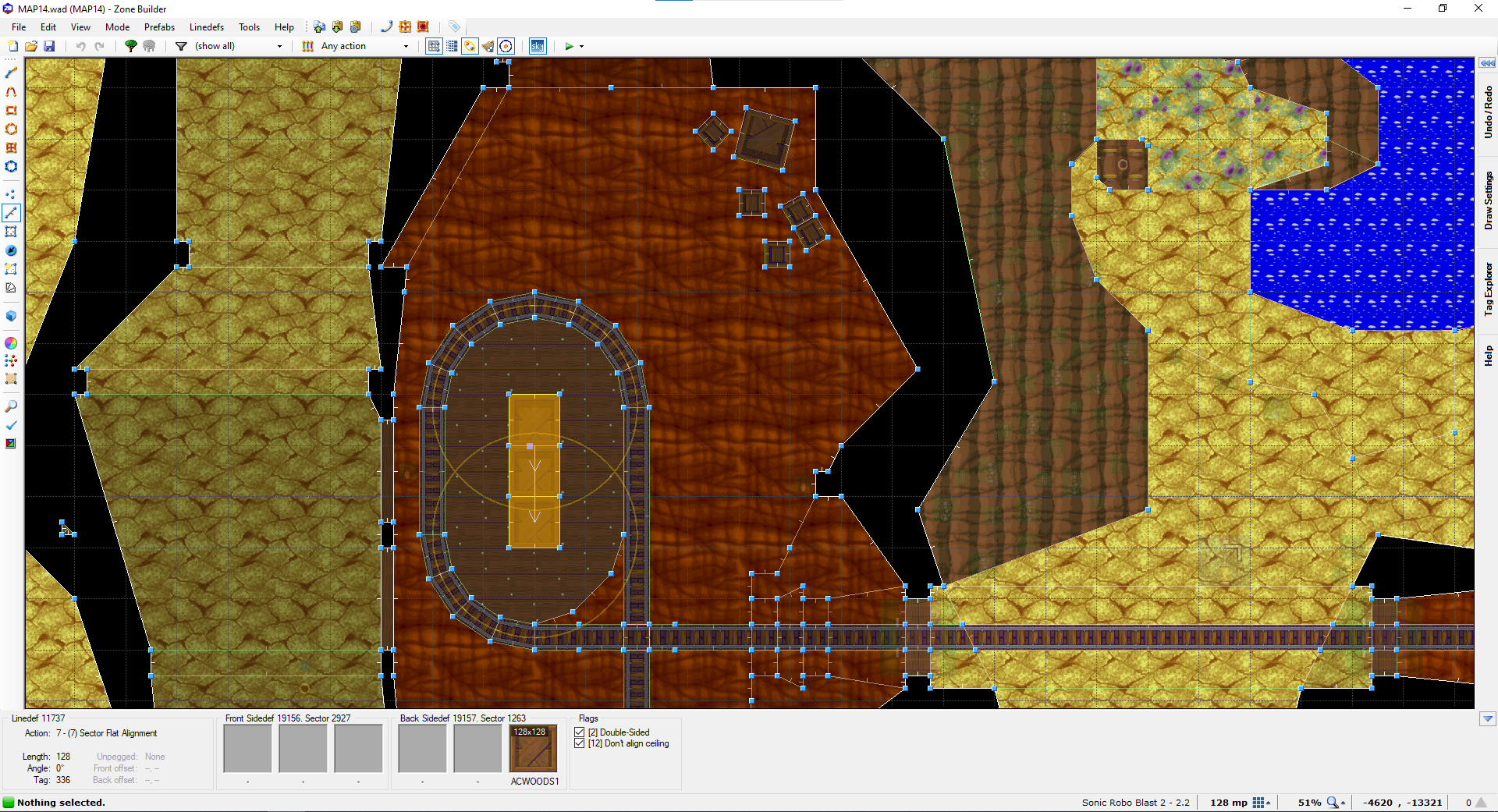Click the Sonic Robo Blast 2 - 2.2 status label
The width and height of the screenshot is (1498, 812).
(x=1135, y=803)
